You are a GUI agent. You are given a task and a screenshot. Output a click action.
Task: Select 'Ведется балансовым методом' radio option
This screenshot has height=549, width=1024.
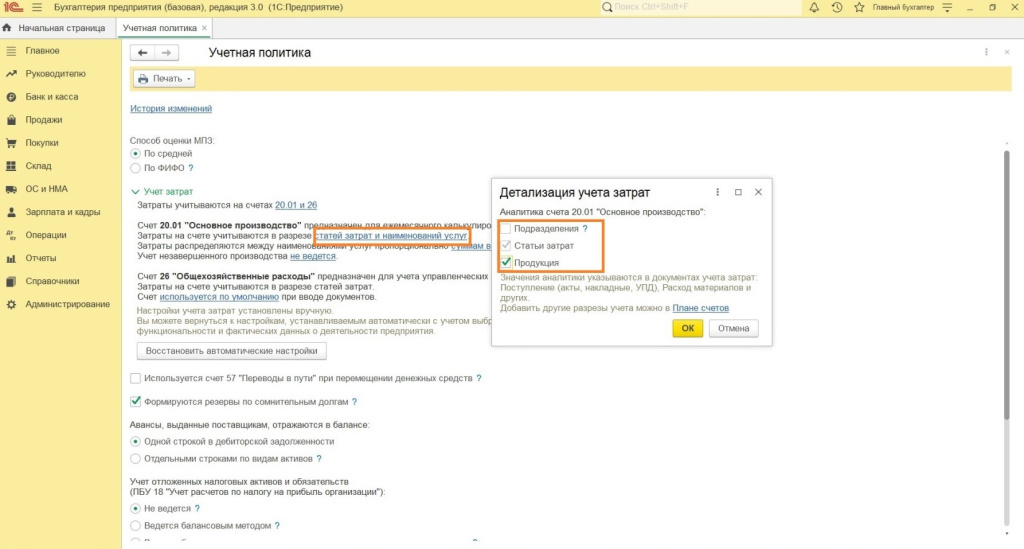(136, 525)
